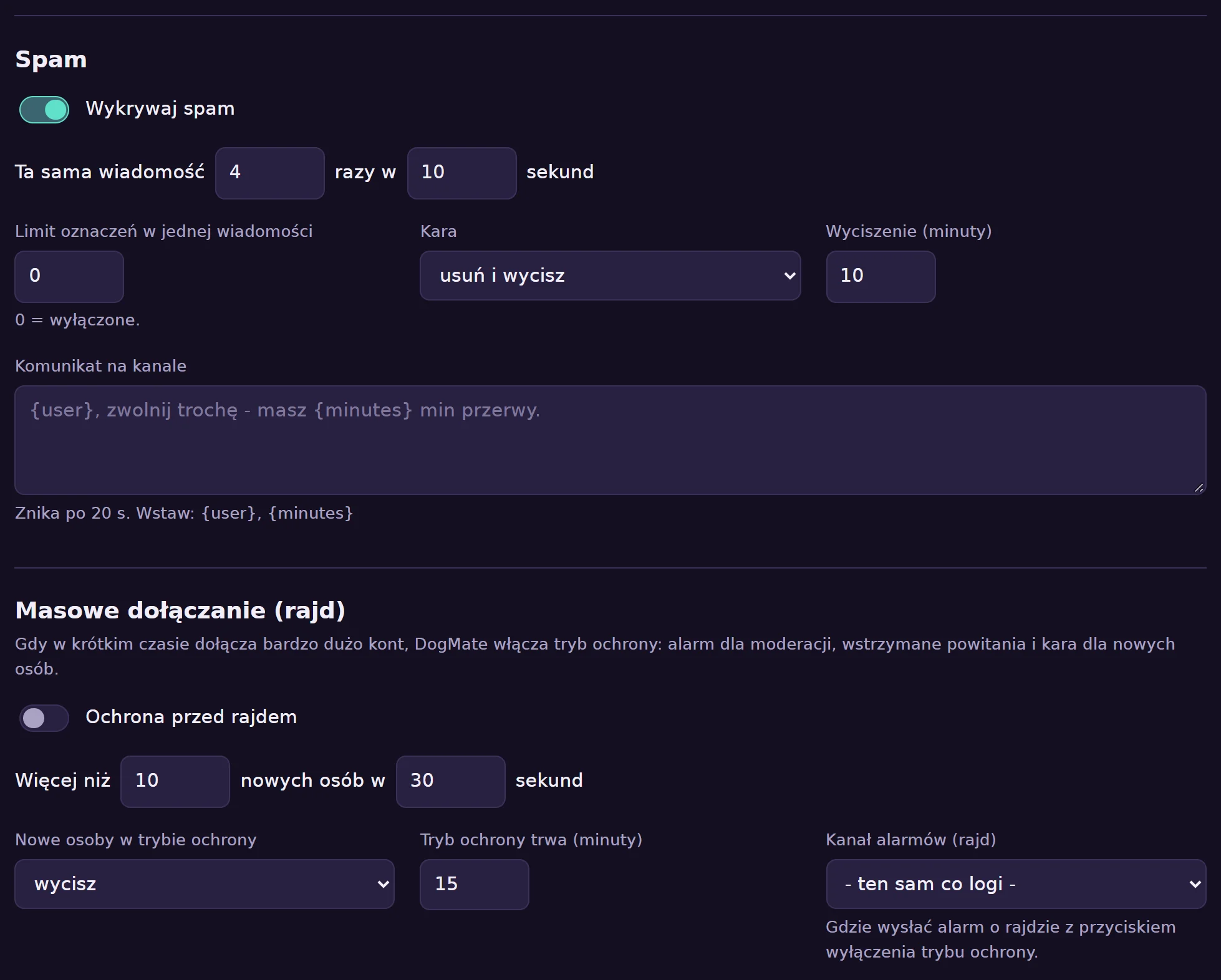This screenshot has width=1221, height=980.
Task: Click into the Komunikat na kanale textarea
Action: coord(610,440)
